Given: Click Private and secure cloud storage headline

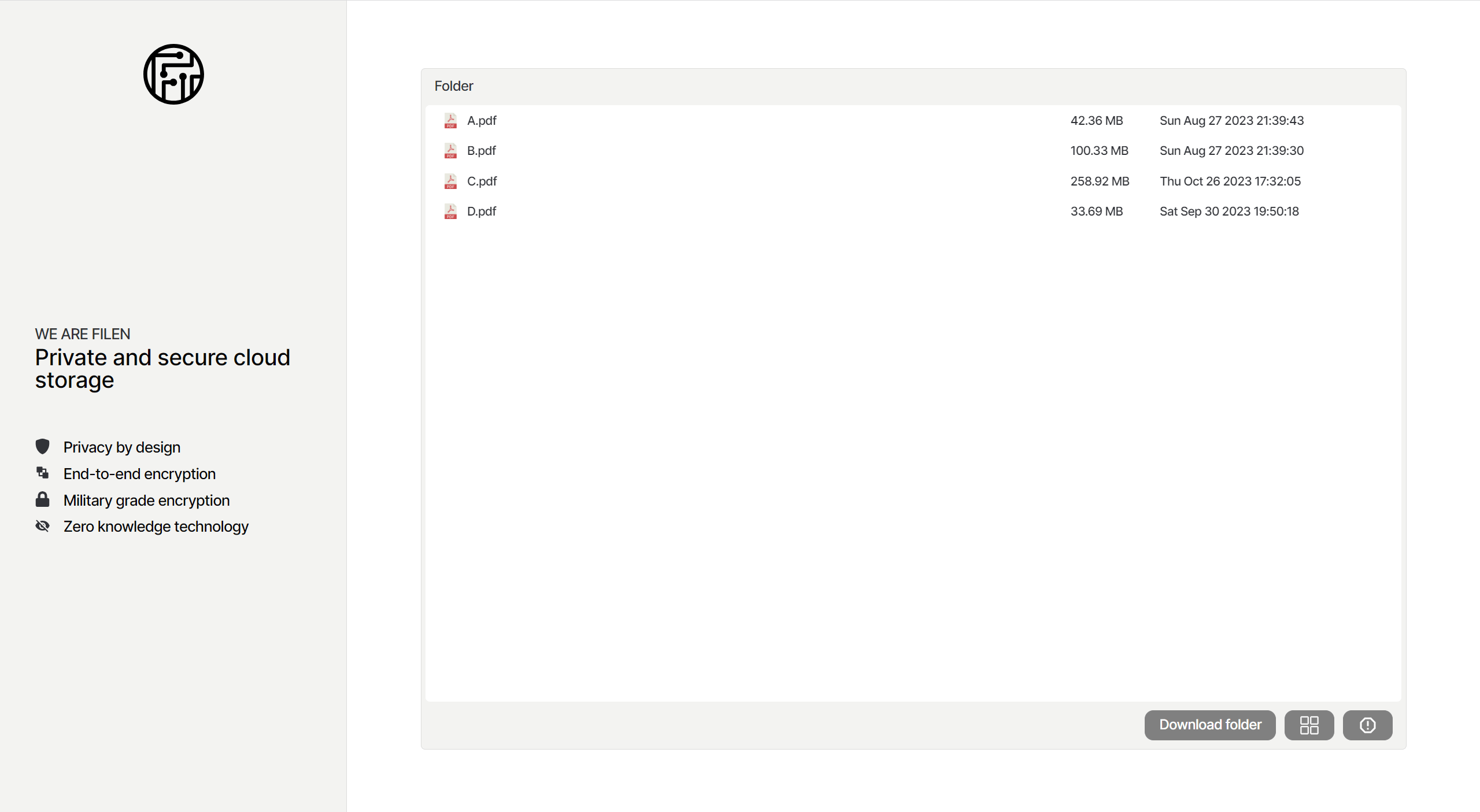Looking at the screenshot, I should pyautogui.click(x=162, y=369).
